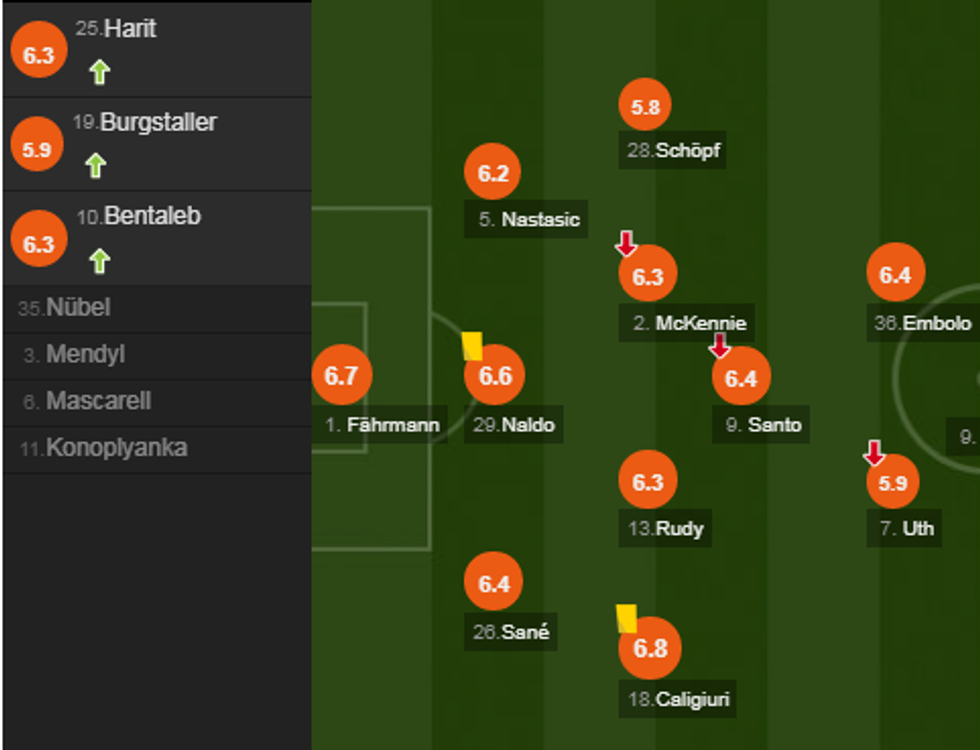The width and height of the screenshot is (980, 750).
Task: Click Harit's green substitution-in arrow
Action: 99,72
